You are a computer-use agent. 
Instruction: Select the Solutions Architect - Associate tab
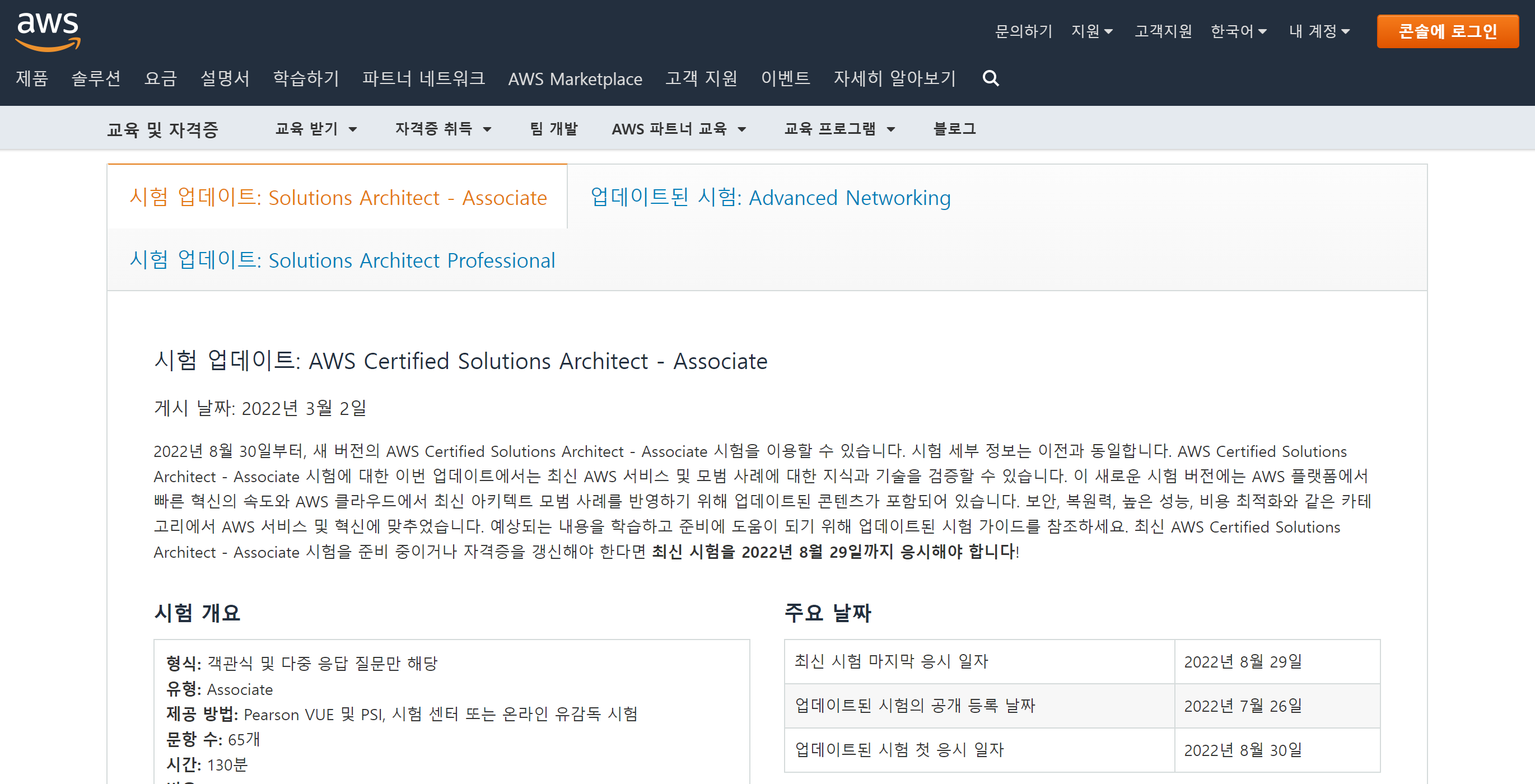[x=338, y=197]
